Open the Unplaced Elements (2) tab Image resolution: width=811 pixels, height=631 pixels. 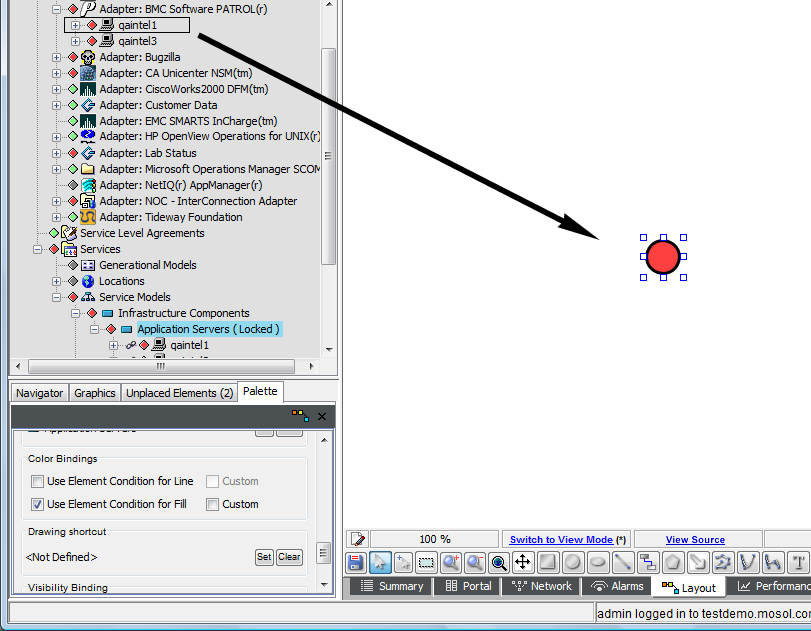(179, 393)
